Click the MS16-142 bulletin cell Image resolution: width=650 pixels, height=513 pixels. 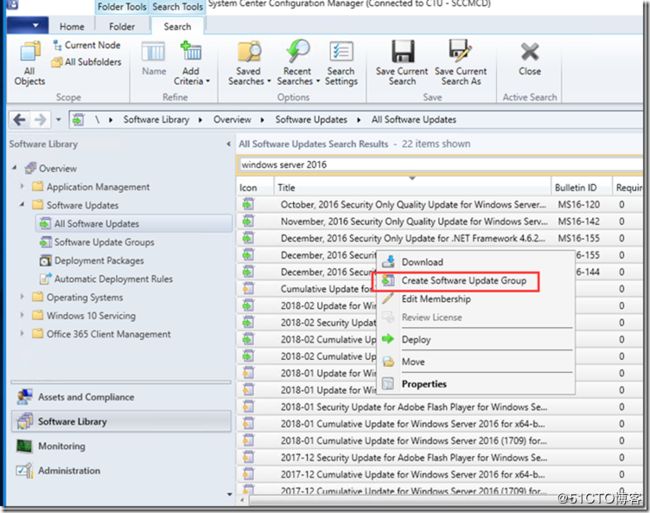click(579, 222)
